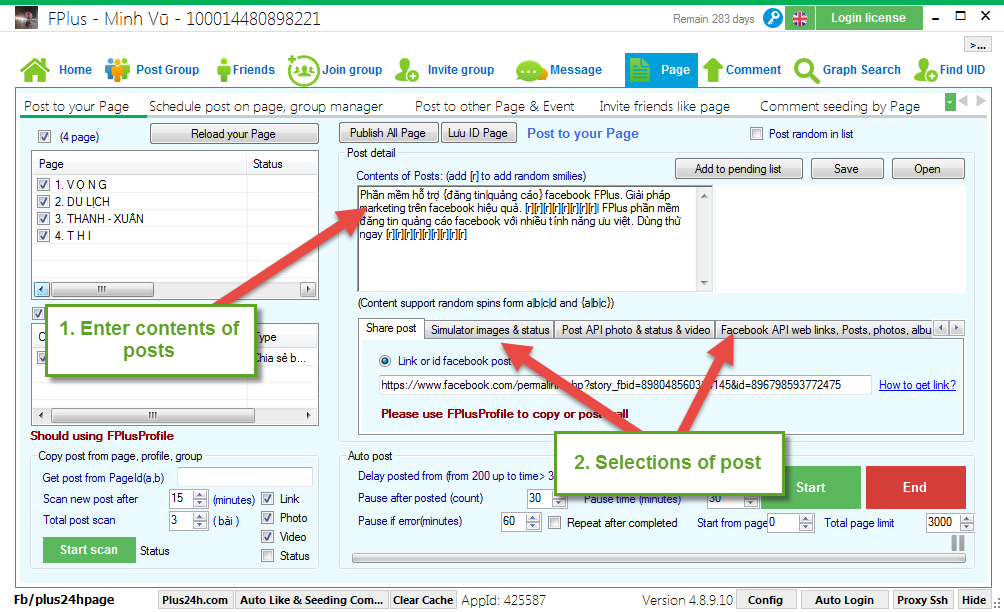Open the Comment up-arrow icon

click(713, 70)
